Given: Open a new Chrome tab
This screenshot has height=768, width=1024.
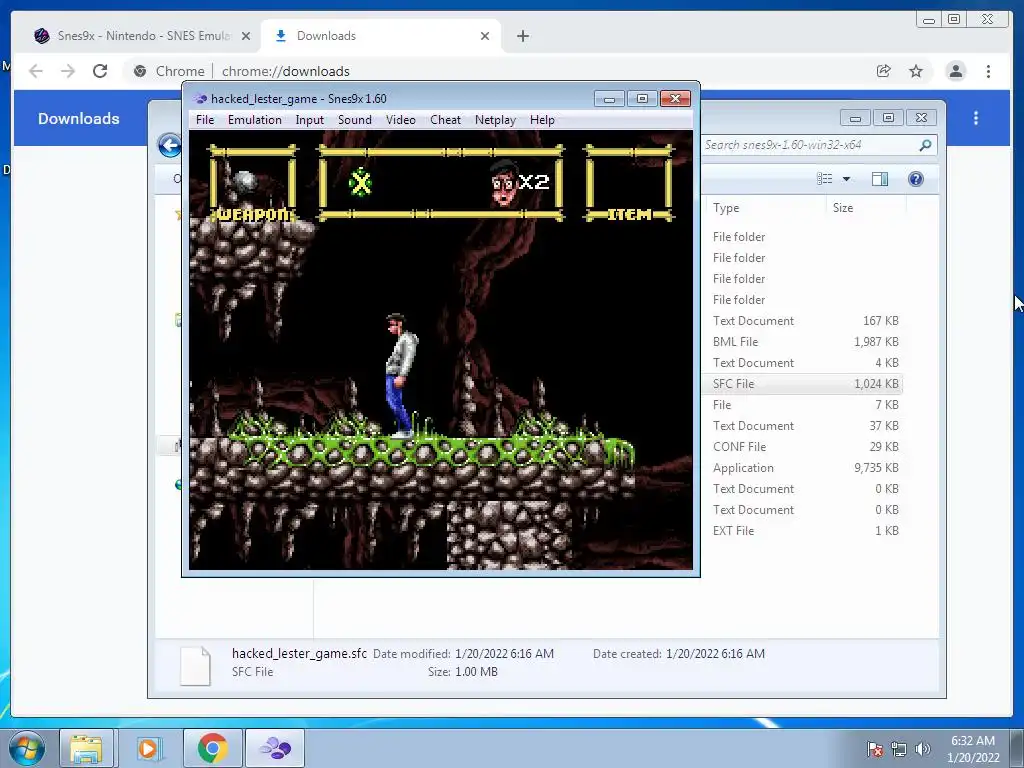Looking at the screenshot, I should point(522,36).
